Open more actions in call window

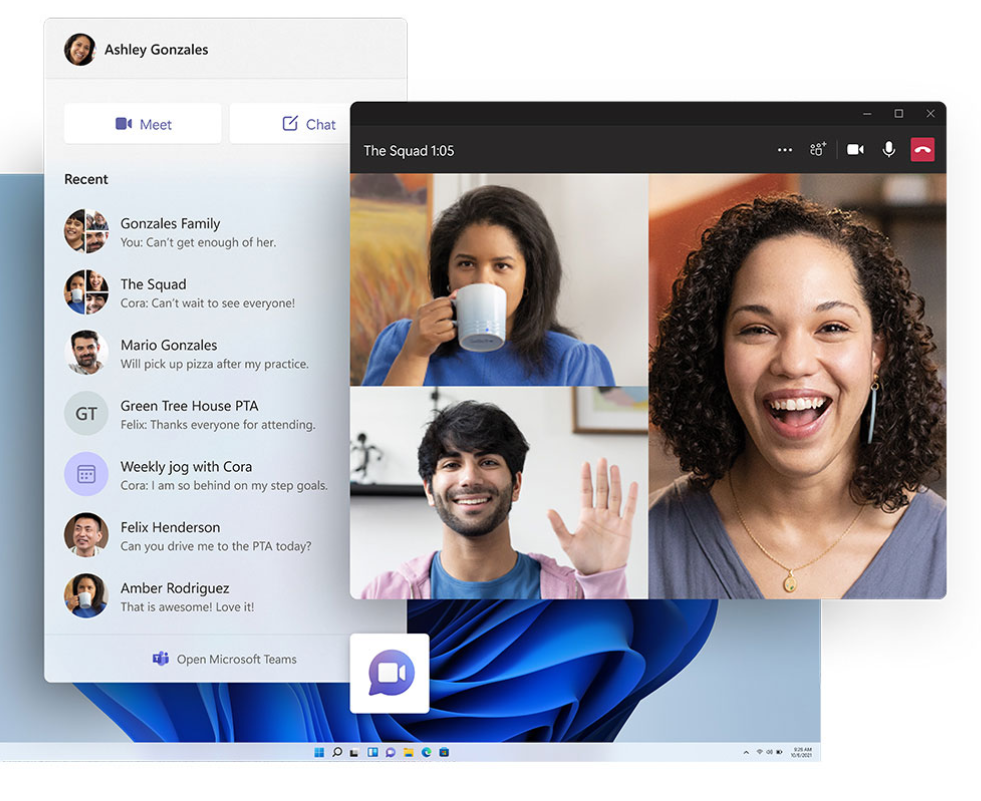point(785,150)
